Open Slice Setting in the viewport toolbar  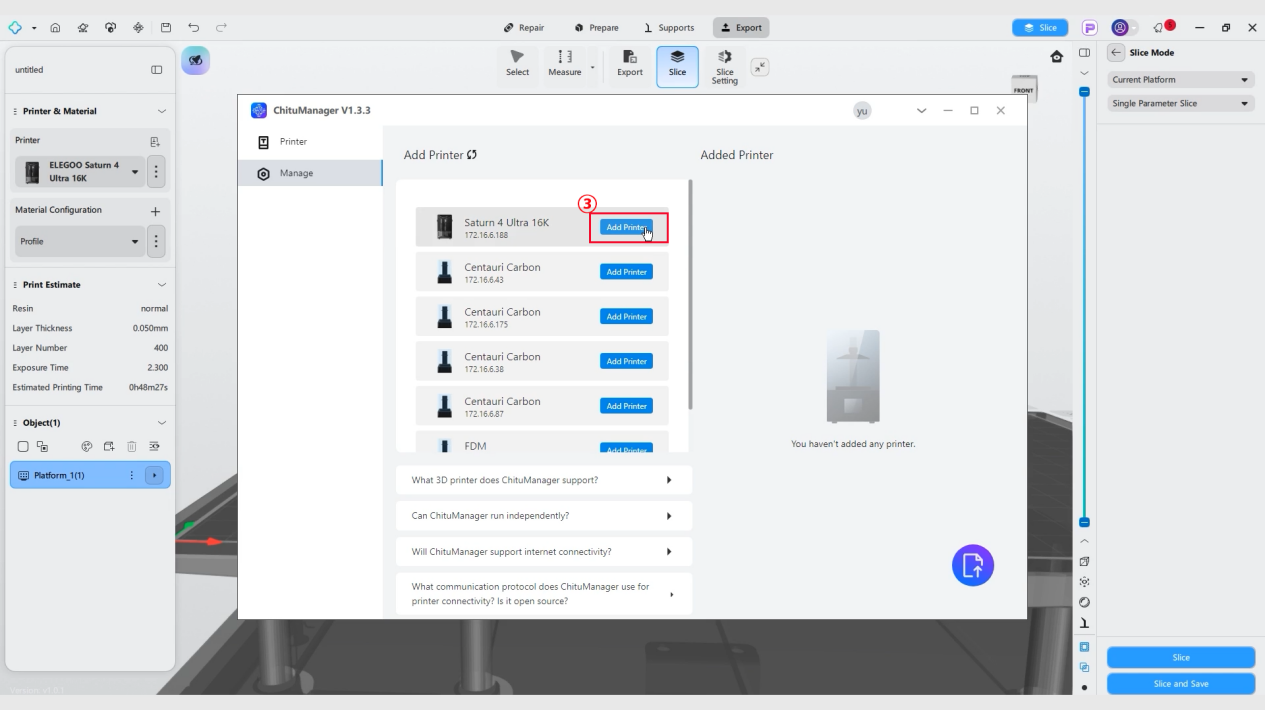pos(725,65)
